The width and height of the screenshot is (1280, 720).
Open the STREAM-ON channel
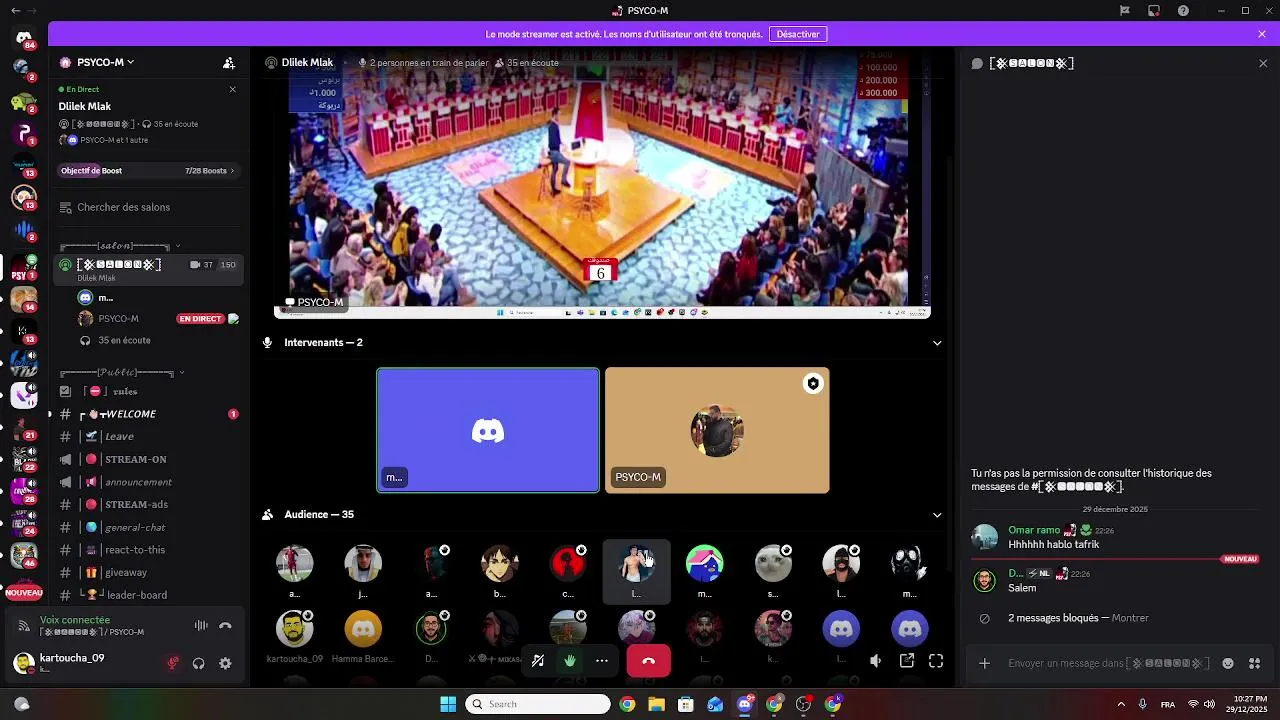(x=149, y=459)
